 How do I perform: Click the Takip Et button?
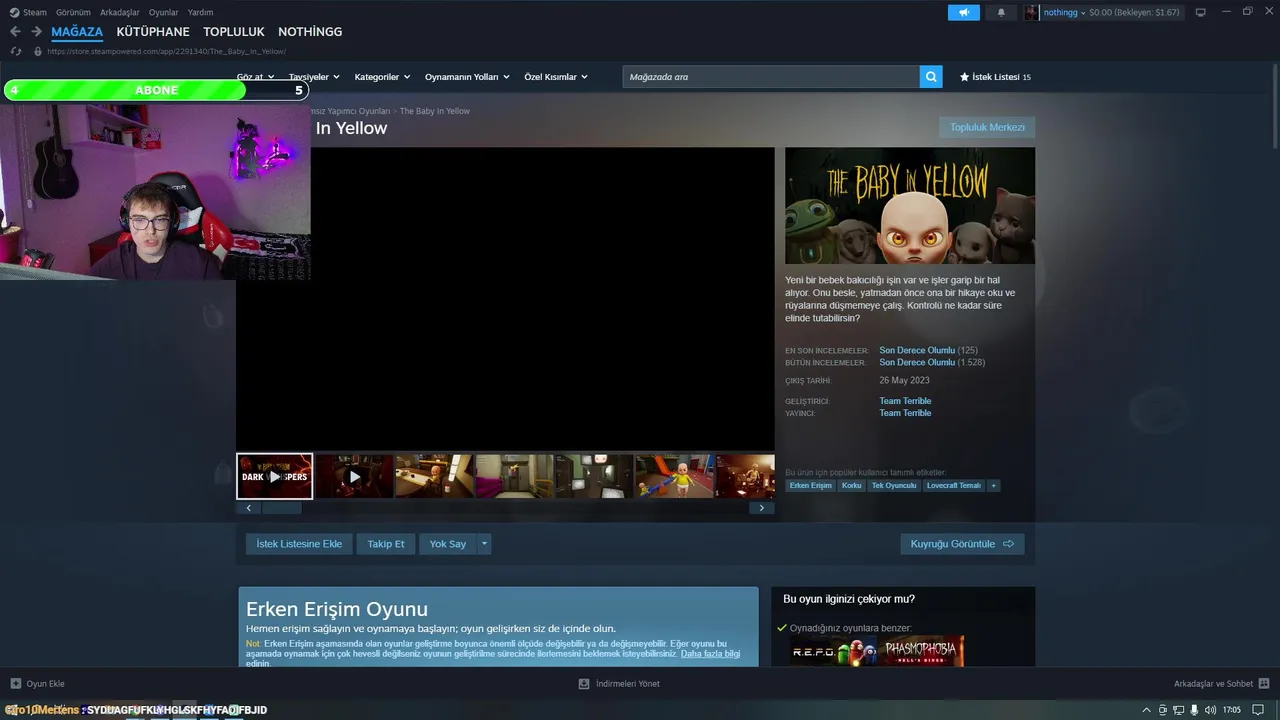[x=386, y=544]
